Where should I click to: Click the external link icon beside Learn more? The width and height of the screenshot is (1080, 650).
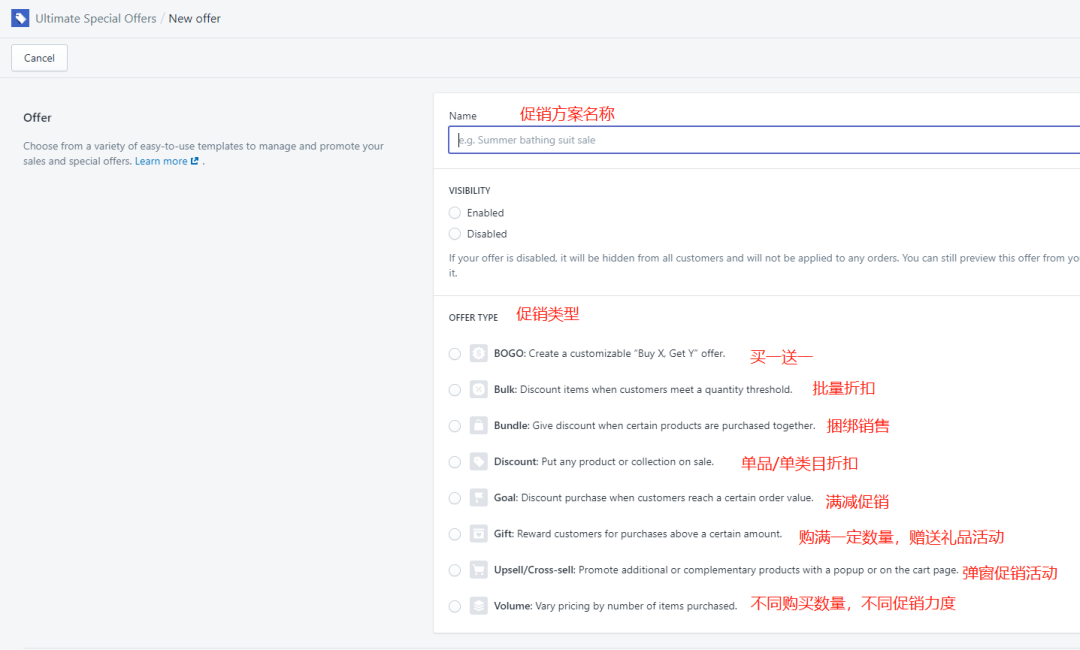click(195, 161)
